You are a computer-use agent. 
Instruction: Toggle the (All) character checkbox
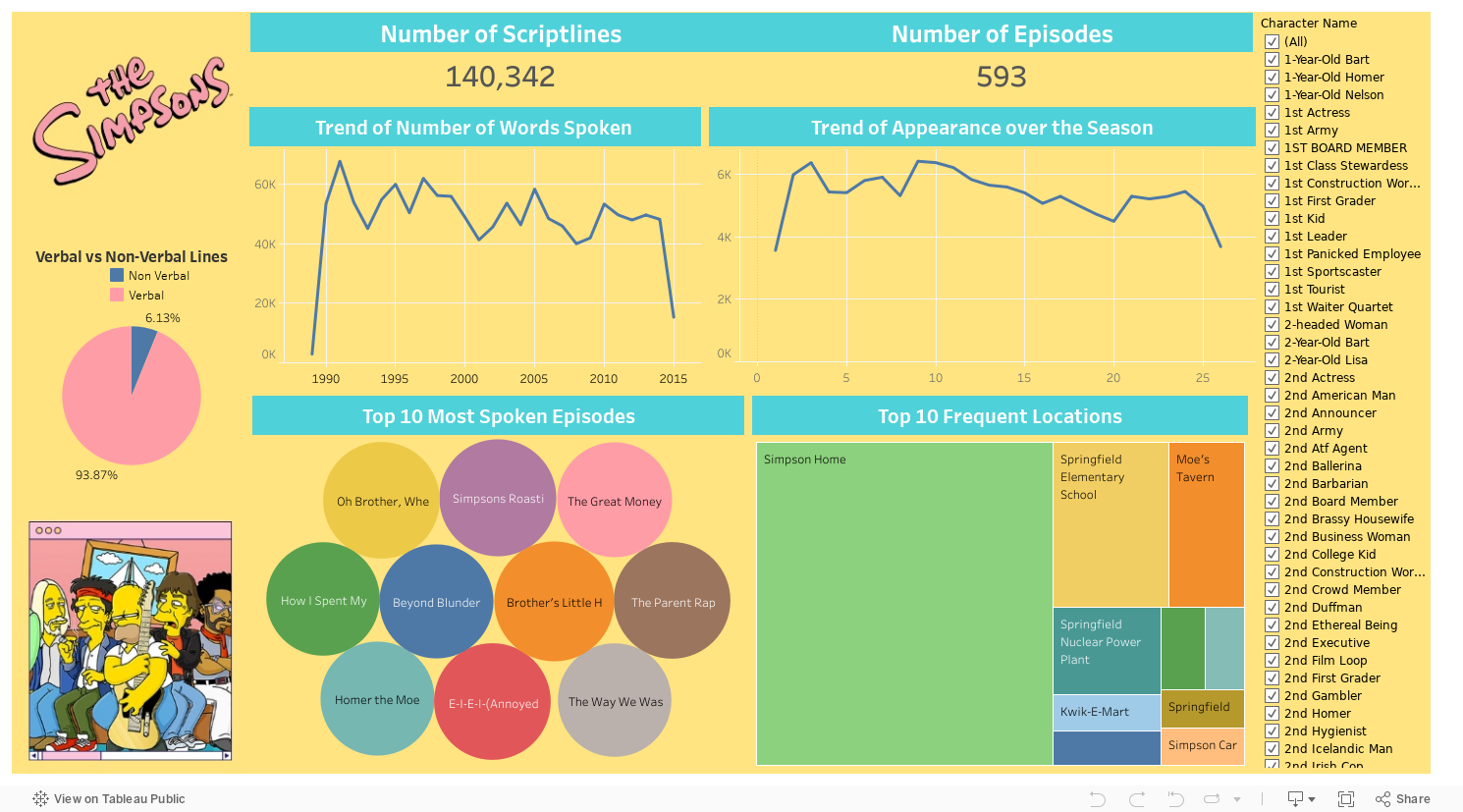click(x=1272, y=42)
